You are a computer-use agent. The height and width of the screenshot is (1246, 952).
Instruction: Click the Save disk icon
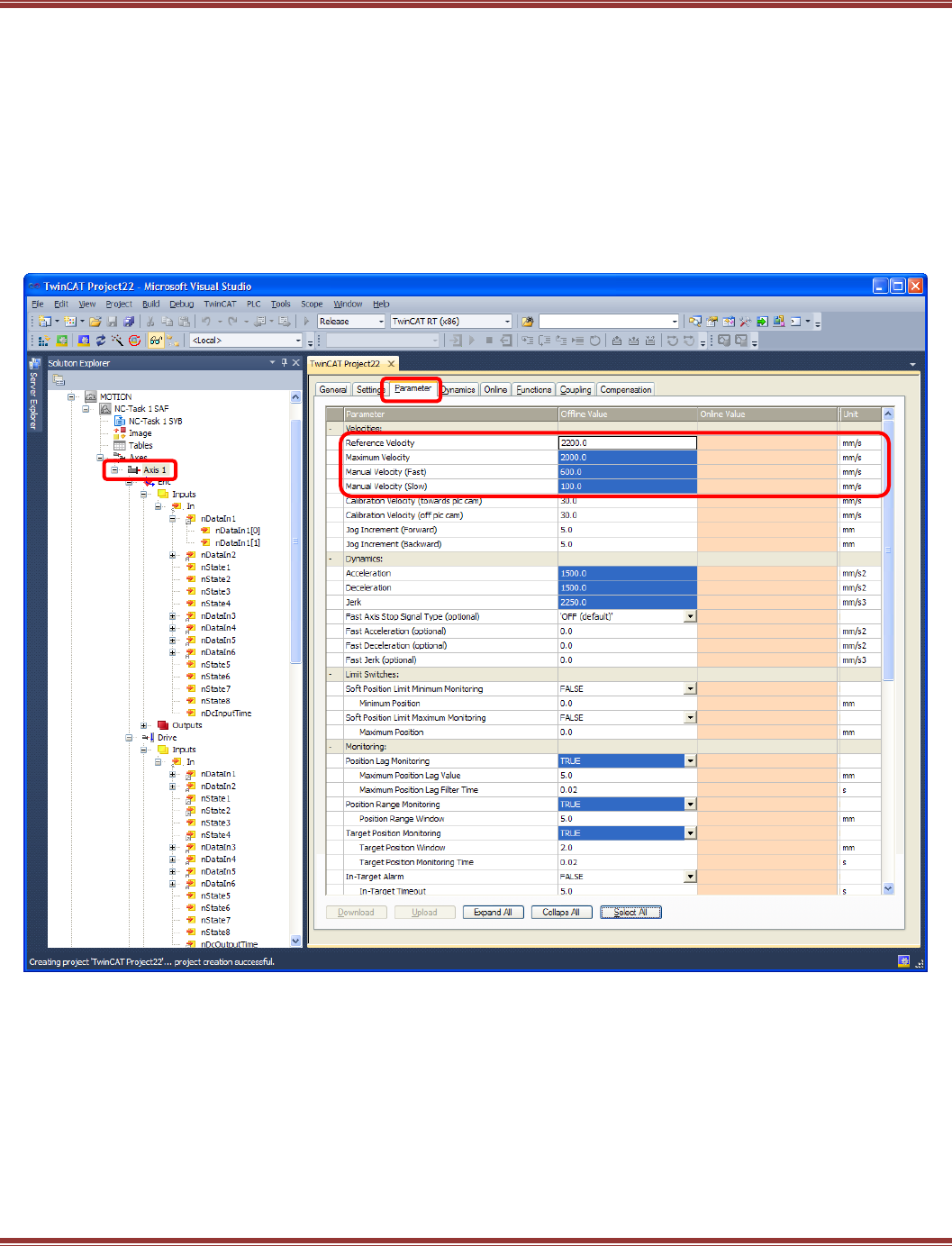click(x=113, y=322)
